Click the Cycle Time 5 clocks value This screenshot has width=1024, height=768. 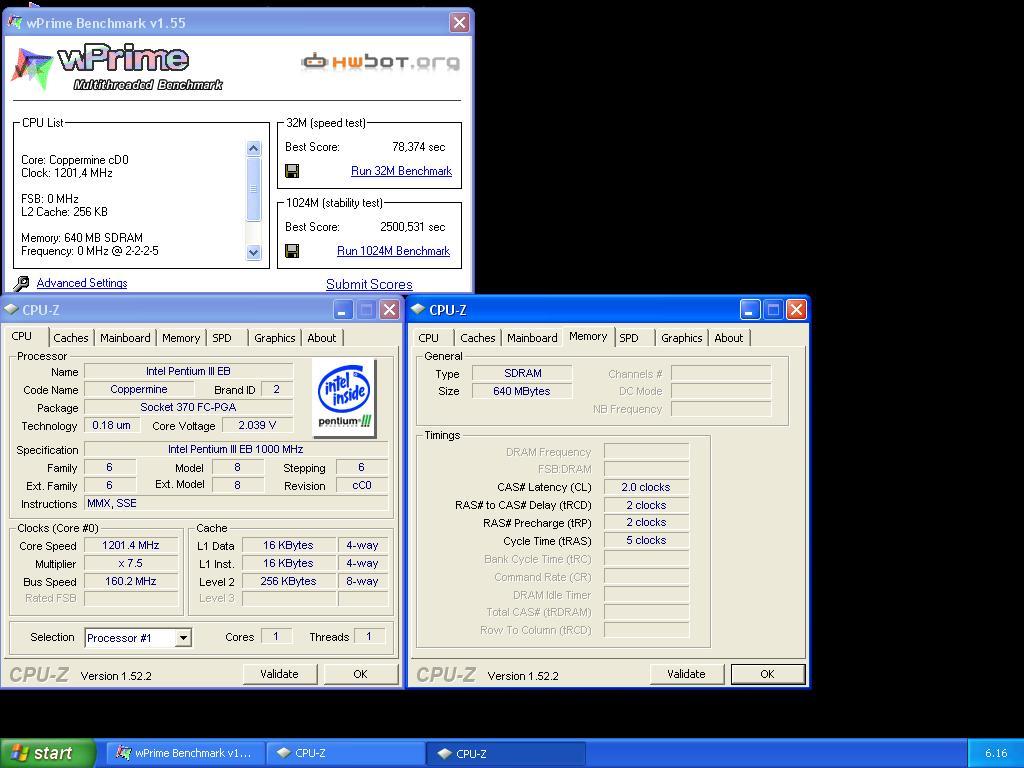coord(645,541)
